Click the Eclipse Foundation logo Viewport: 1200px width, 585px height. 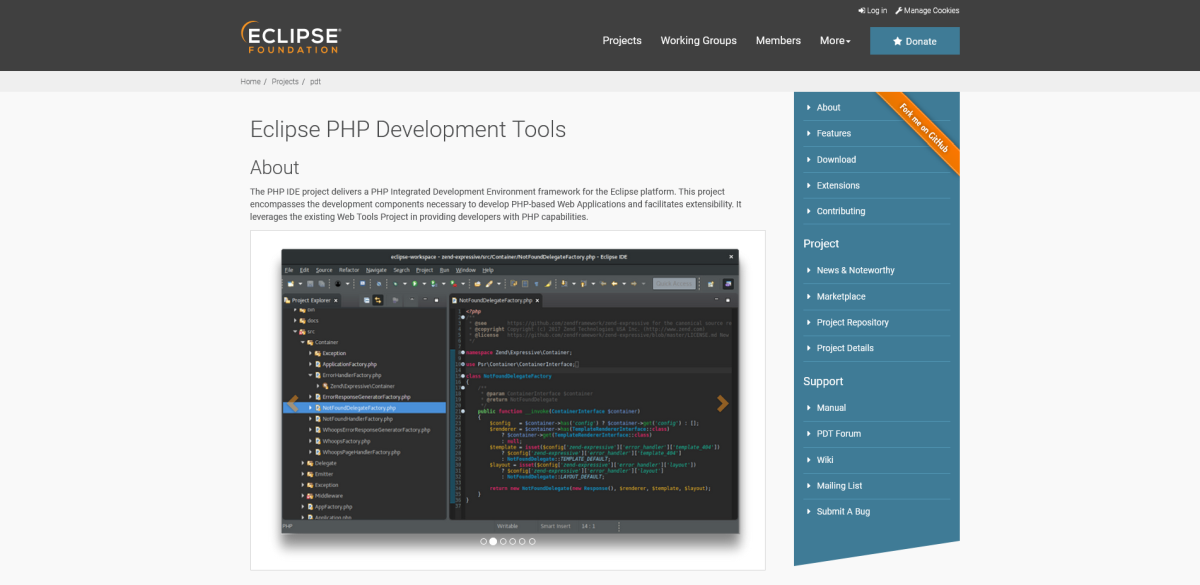click(289, 36)
